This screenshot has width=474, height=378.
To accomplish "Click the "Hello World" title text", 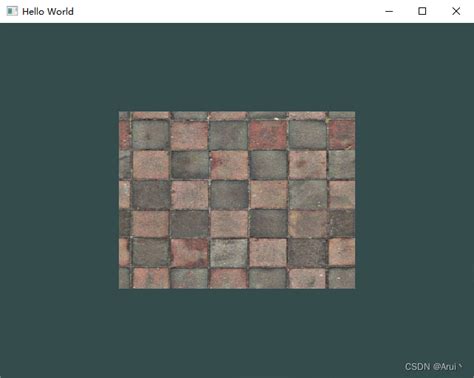I will 48,12.
